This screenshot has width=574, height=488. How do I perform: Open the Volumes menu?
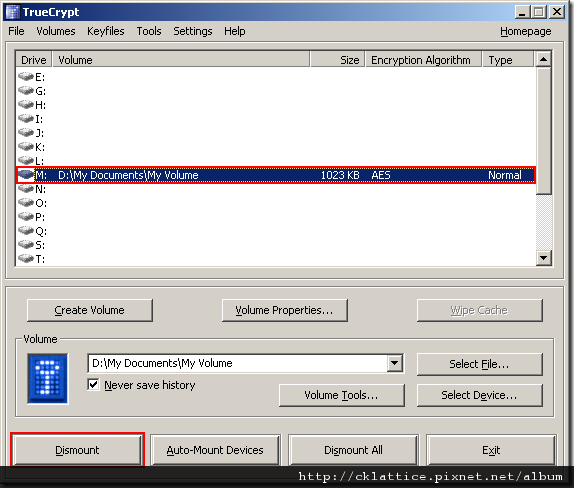click(56, 31)
